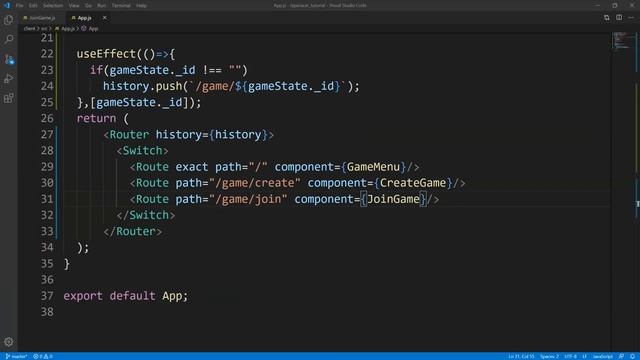Open the Run menu

point(102,6)
